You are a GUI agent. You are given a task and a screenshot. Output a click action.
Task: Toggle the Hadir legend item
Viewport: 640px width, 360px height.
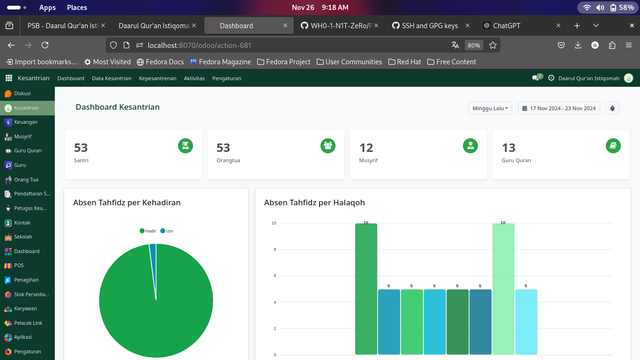148,231
